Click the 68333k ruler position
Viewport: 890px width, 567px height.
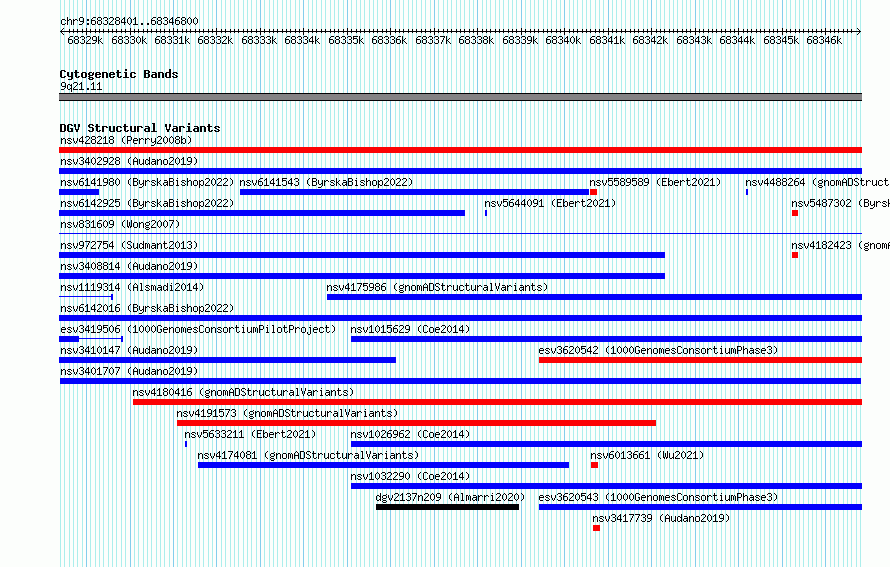pos(259,40)
